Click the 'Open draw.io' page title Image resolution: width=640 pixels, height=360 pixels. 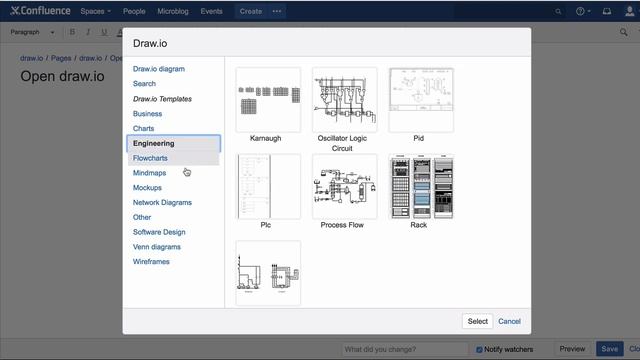62,76
